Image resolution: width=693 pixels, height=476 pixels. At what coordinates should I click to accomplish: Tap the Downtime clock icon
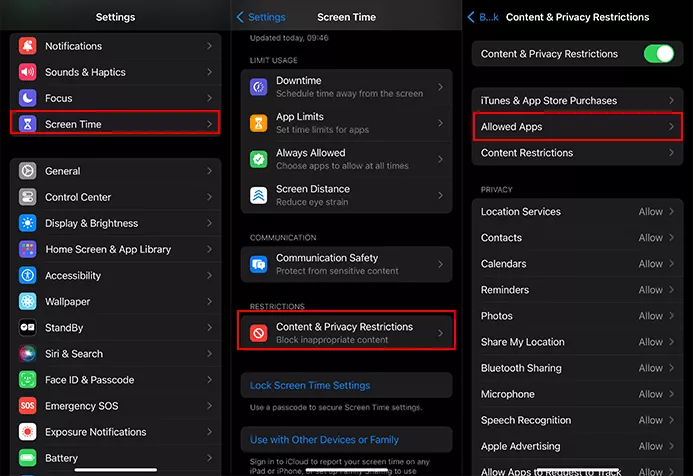click(x=259, y=87)
